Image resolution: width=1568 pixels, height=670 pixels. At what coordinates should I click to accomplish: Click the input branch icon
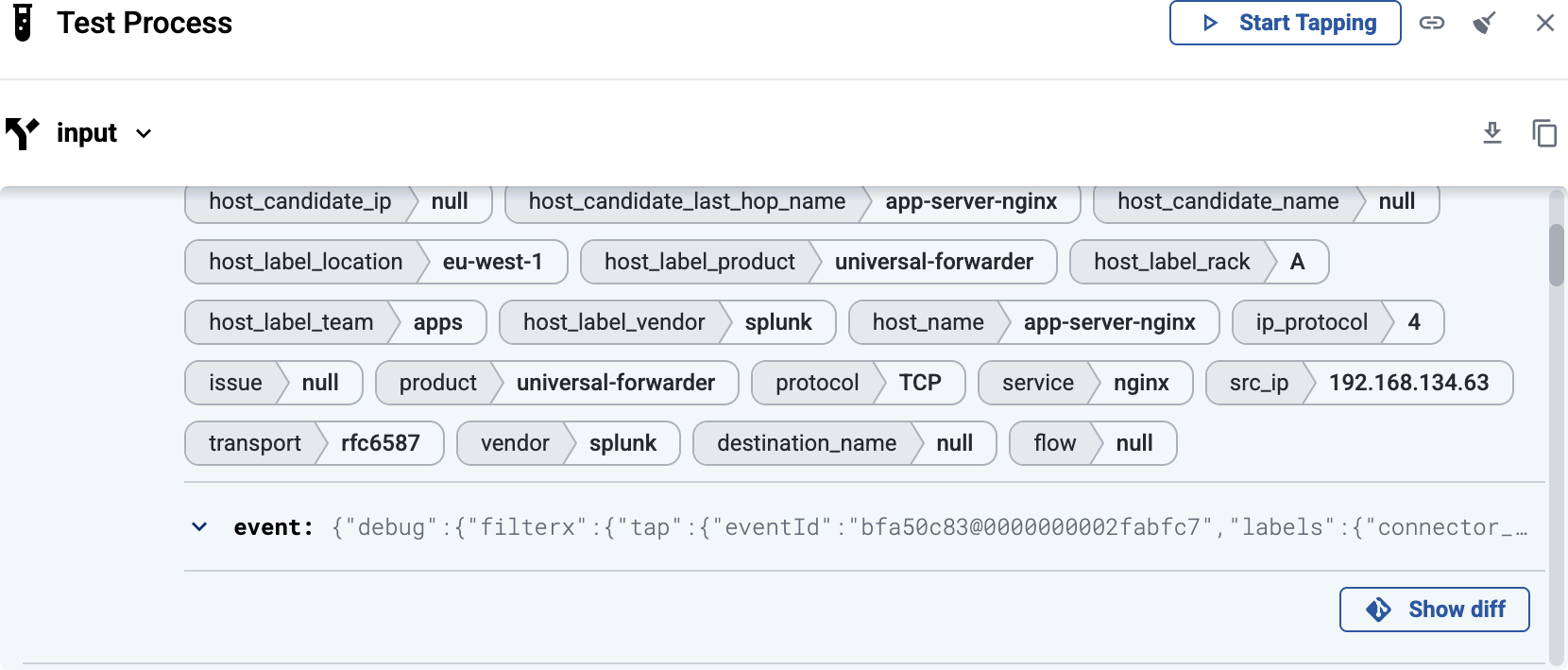pyautogui.click(x=22, y=133)
